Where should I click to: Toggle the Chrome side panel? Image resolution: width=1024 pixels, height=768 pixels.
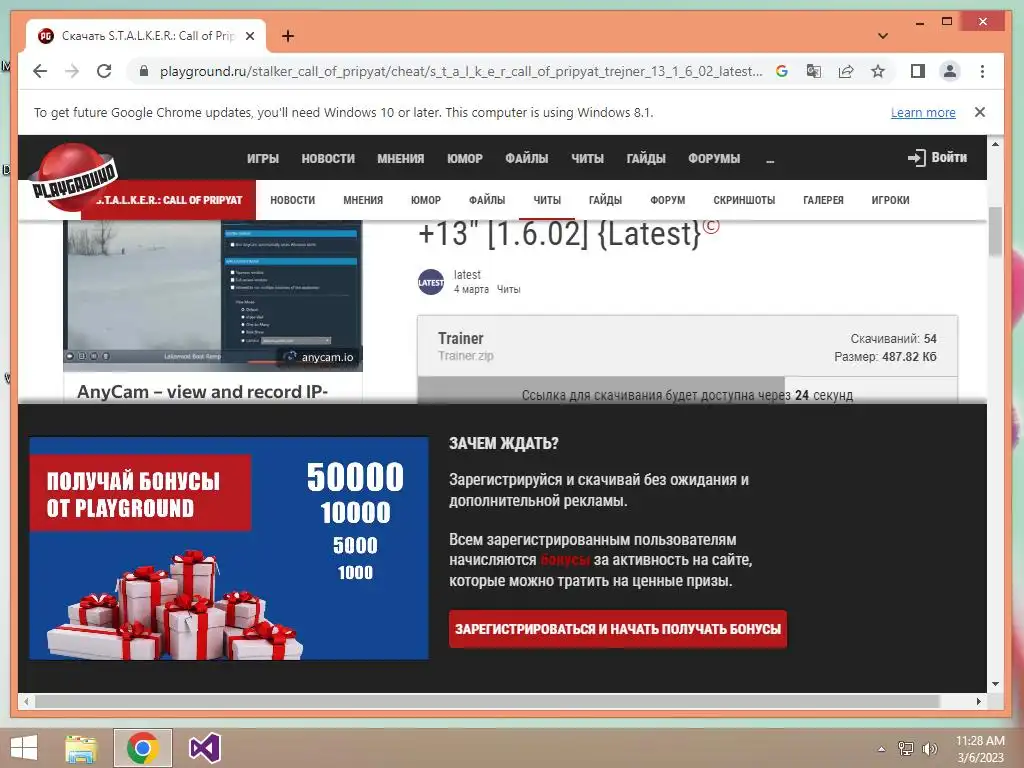coord(918,71)
